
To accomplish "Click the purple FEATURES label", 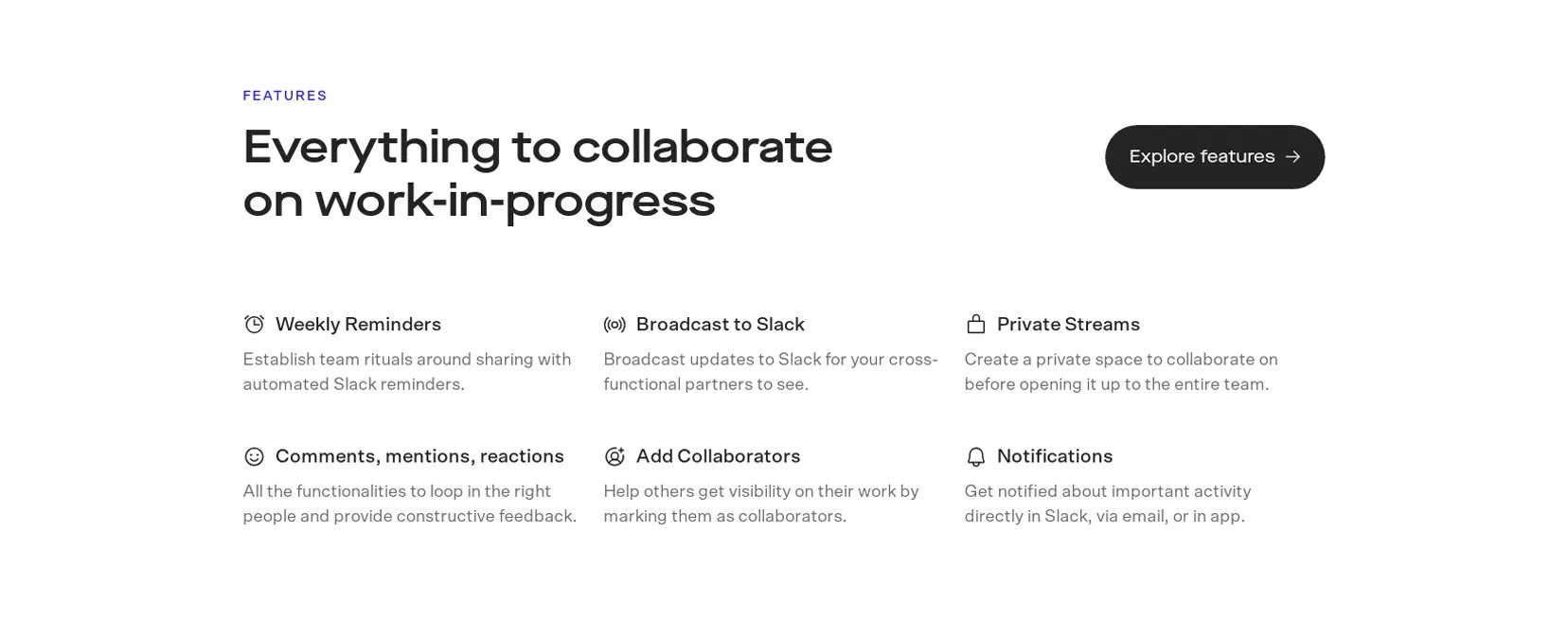I will (x=285, y=96).
